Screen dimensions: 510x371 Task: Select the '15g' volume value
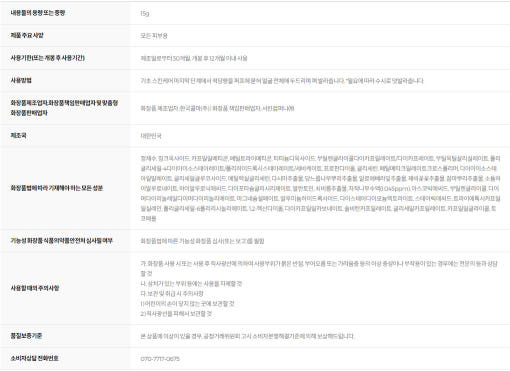point(145,13)
